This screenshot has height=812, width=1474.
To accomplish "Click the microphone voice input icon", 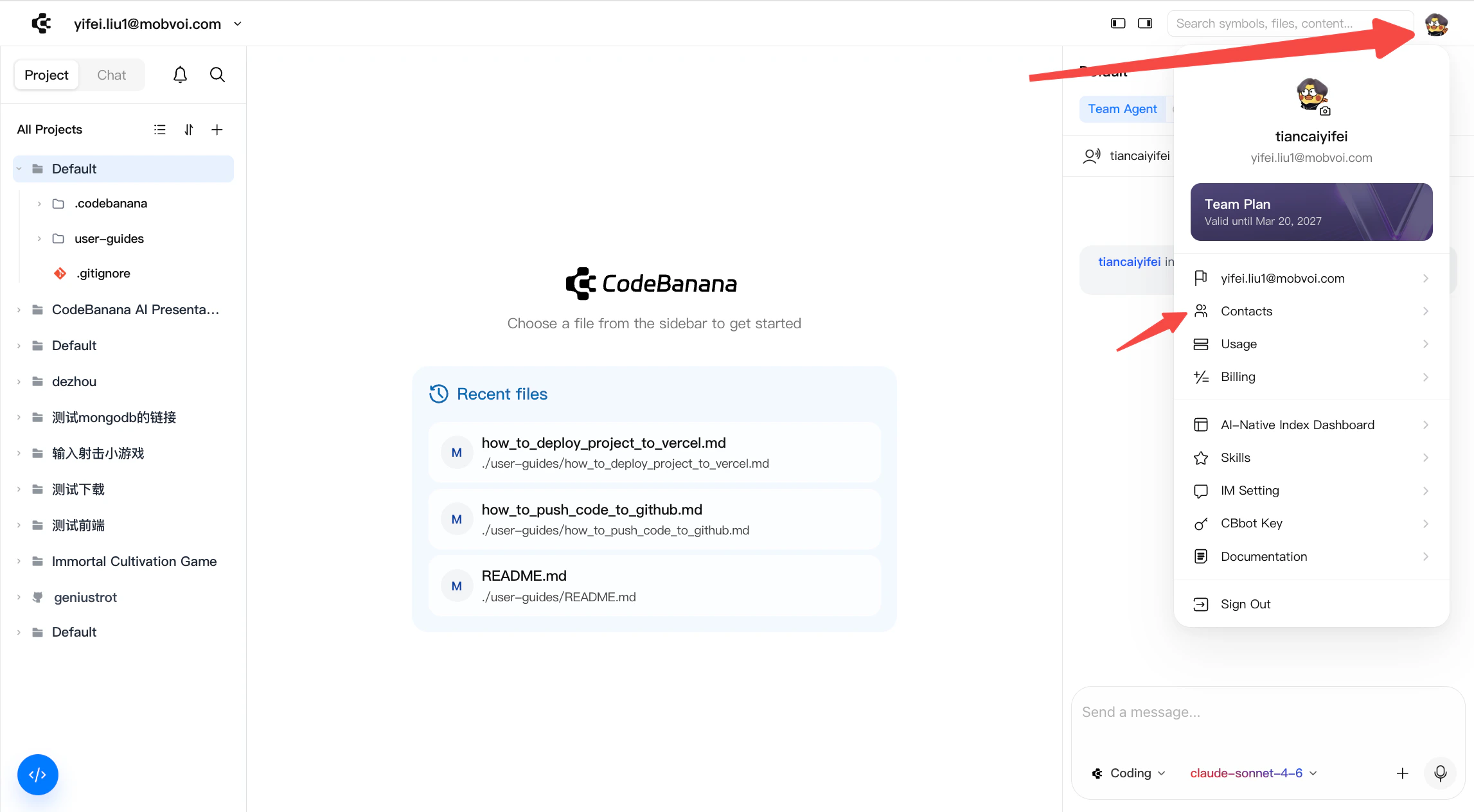I will click(1441, 773).
